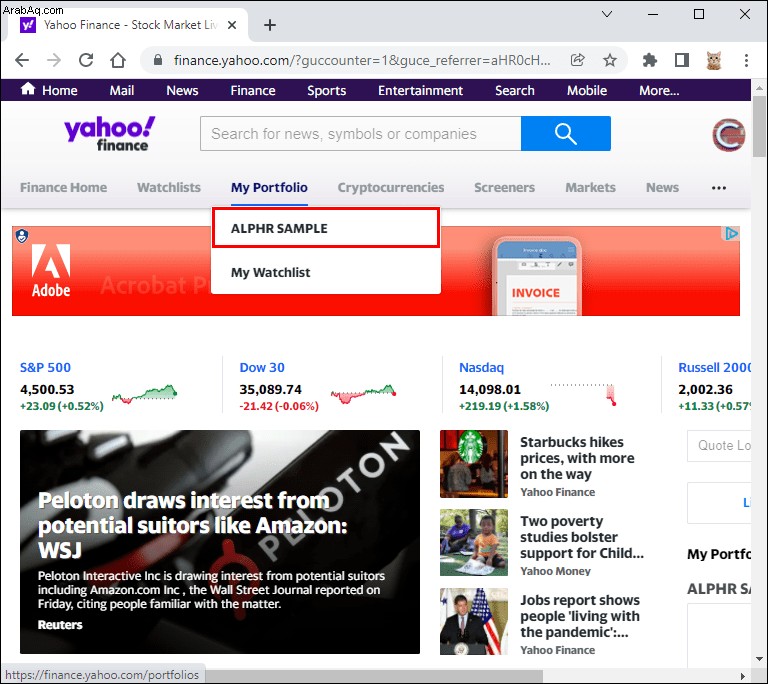Click the browser back arrow
This screenshot has width=768, height=684.
point(22,60)
